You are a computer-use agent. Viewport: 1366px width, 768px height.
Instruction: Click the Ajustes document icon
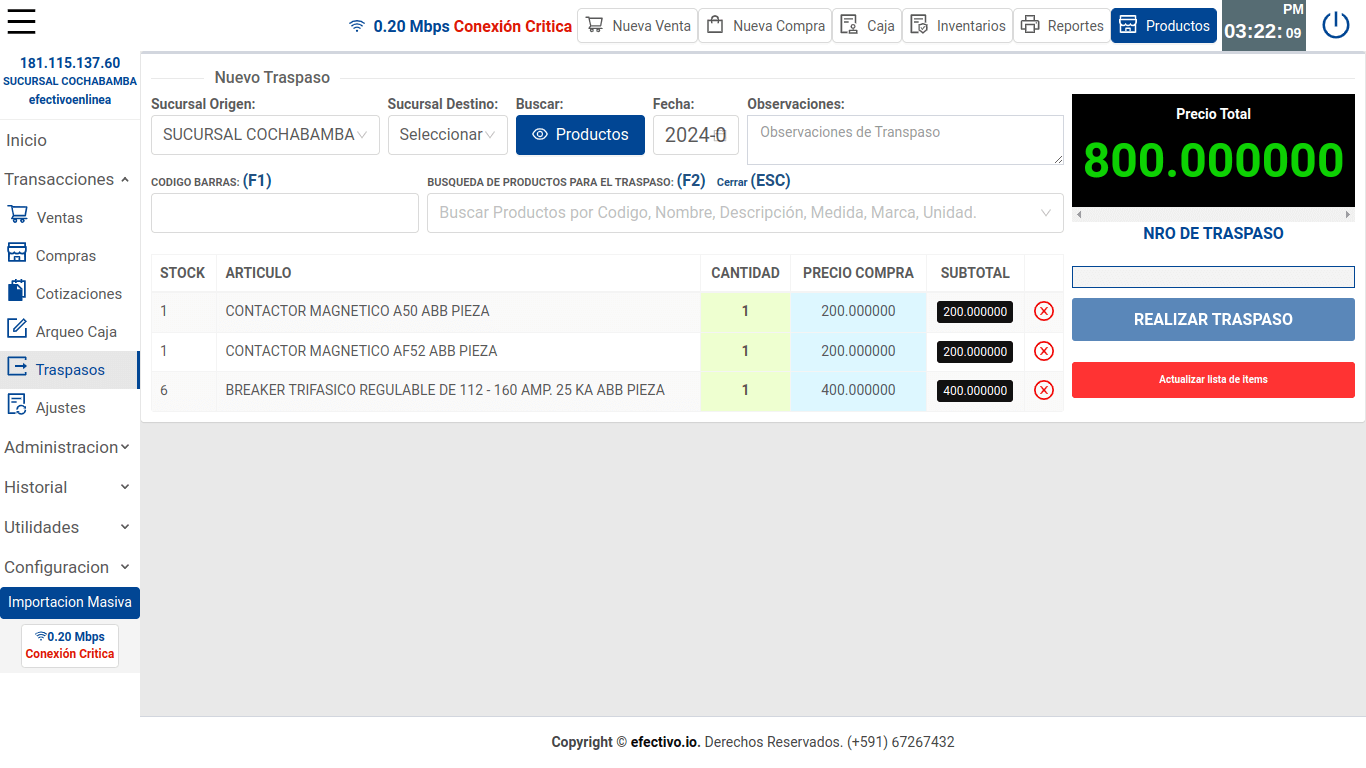click(17, 404)
